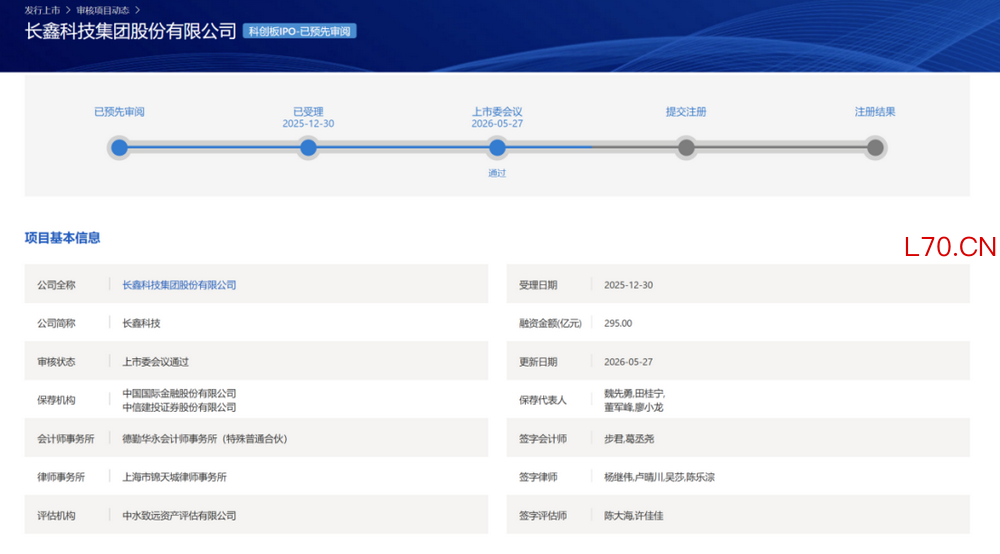Image resolution: width=1000 pixels, height=554 pixels.
Task: Click the 签字评估师 field label
Action: [x=543, y=515]
